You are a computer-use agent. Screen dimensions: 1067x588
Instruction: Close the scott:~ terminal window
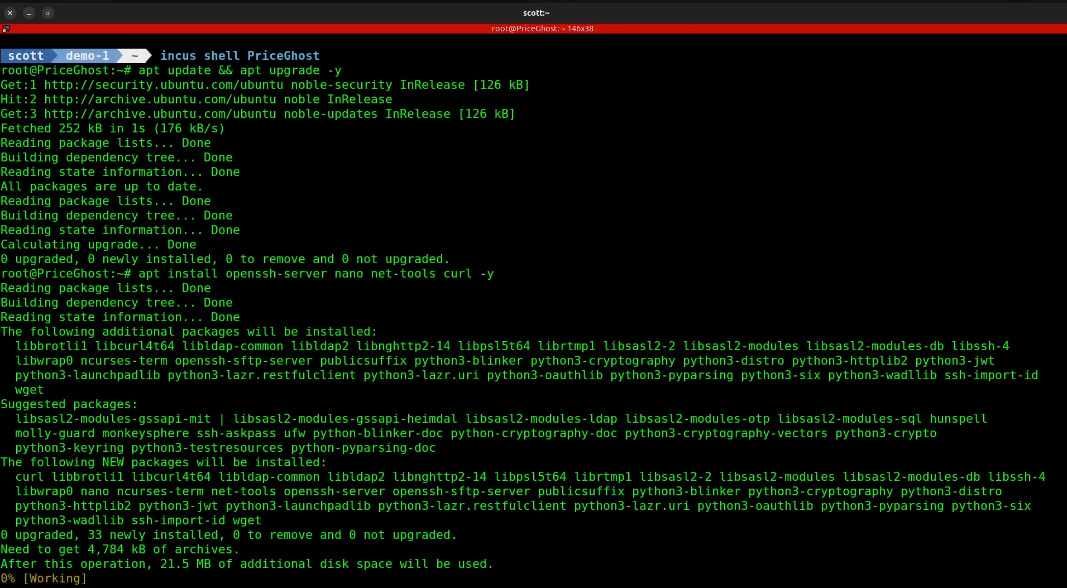10,13
